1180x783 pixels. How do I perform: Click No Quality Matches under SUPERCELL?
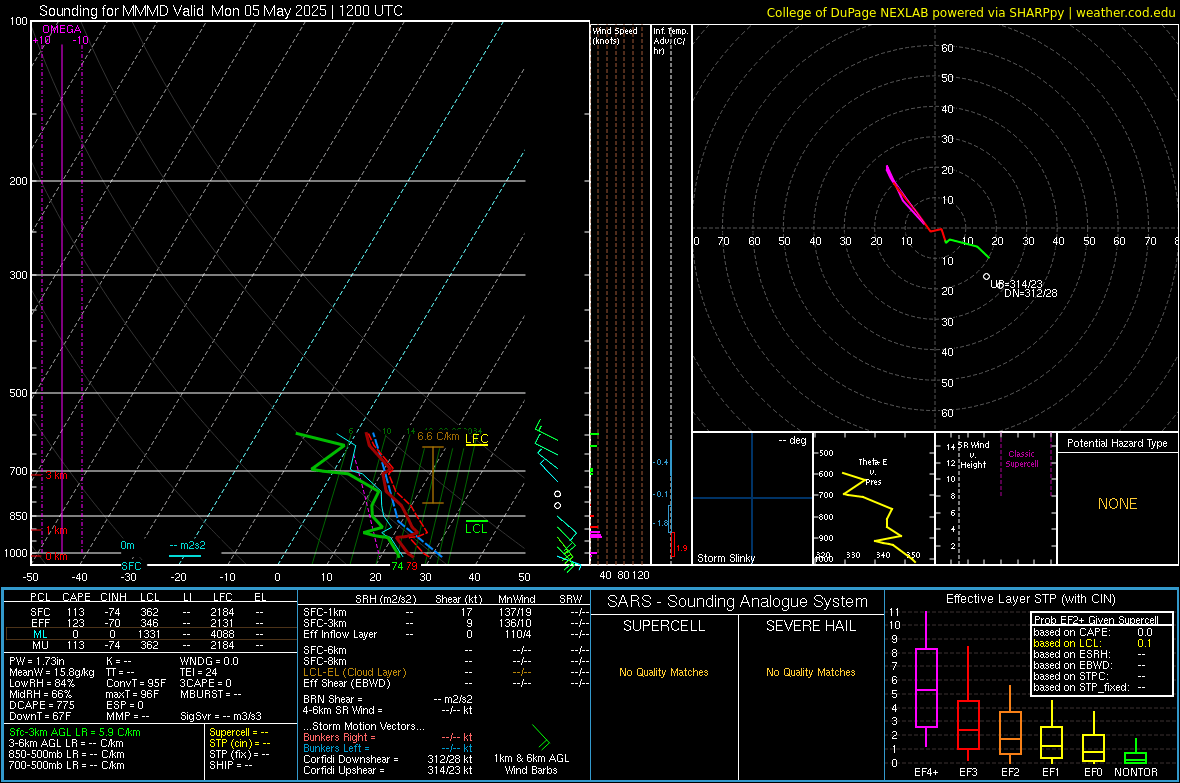(x=664, y=672)
